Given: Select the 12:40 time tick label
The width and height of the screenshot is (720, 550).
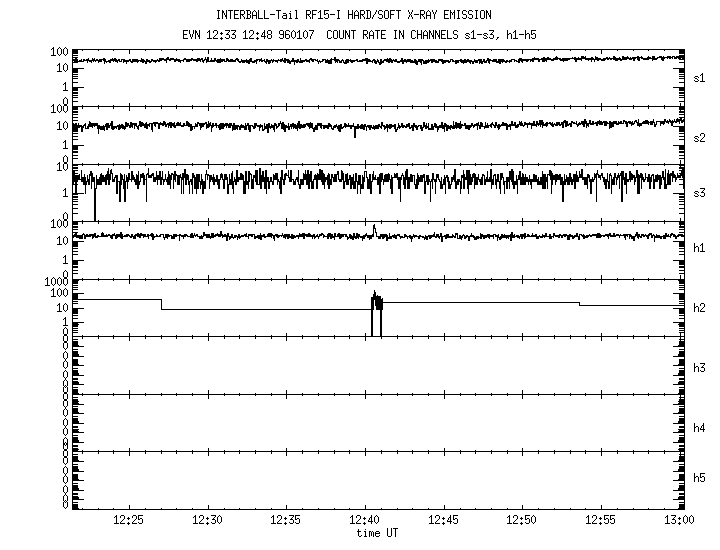Looking at the screenshot, I should click(365, 521).
